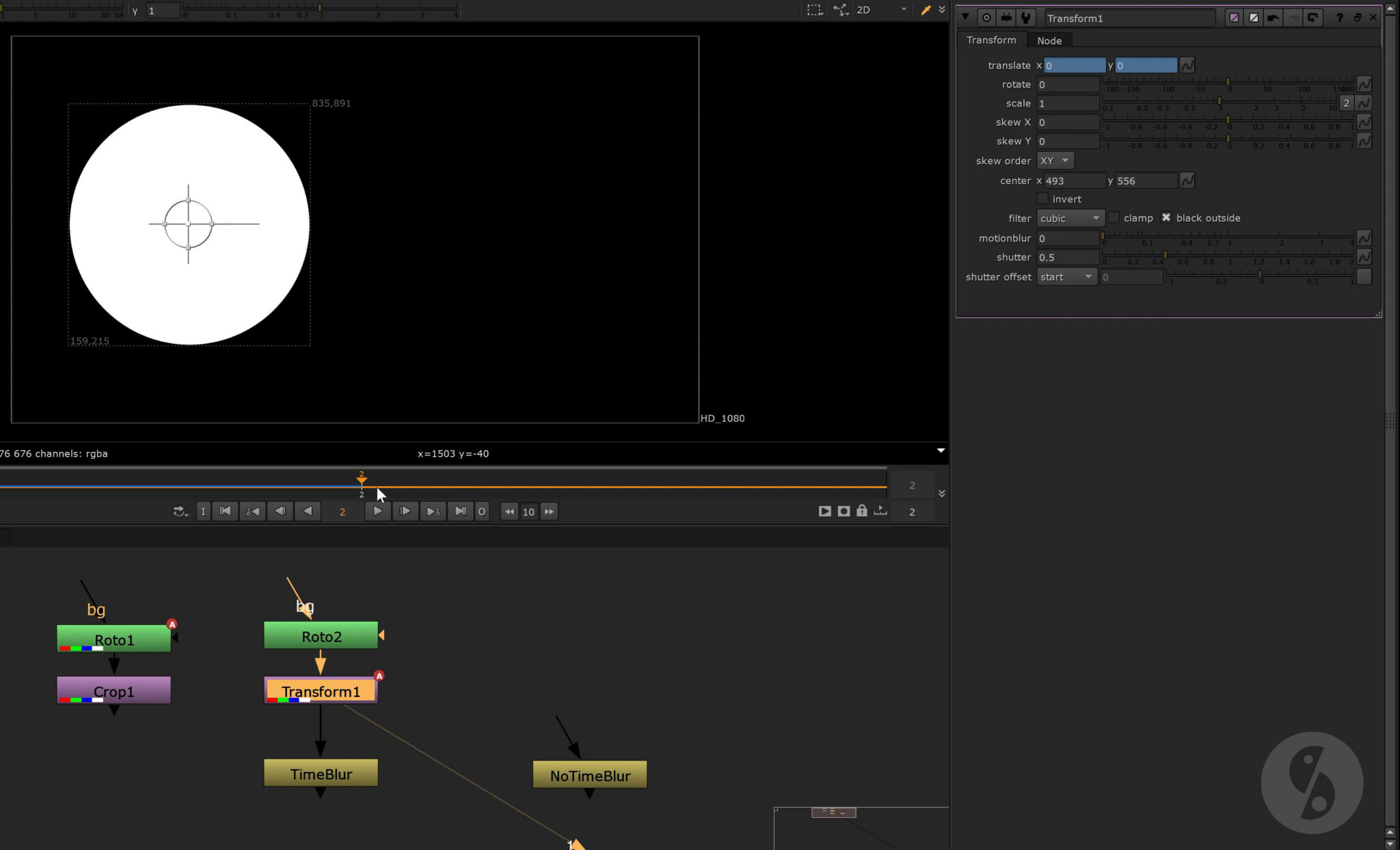The height and width of the screenshot is (850, 1400).
Task: Click the lock frame range icon in the playback bar
Action: tap(862, 511)
